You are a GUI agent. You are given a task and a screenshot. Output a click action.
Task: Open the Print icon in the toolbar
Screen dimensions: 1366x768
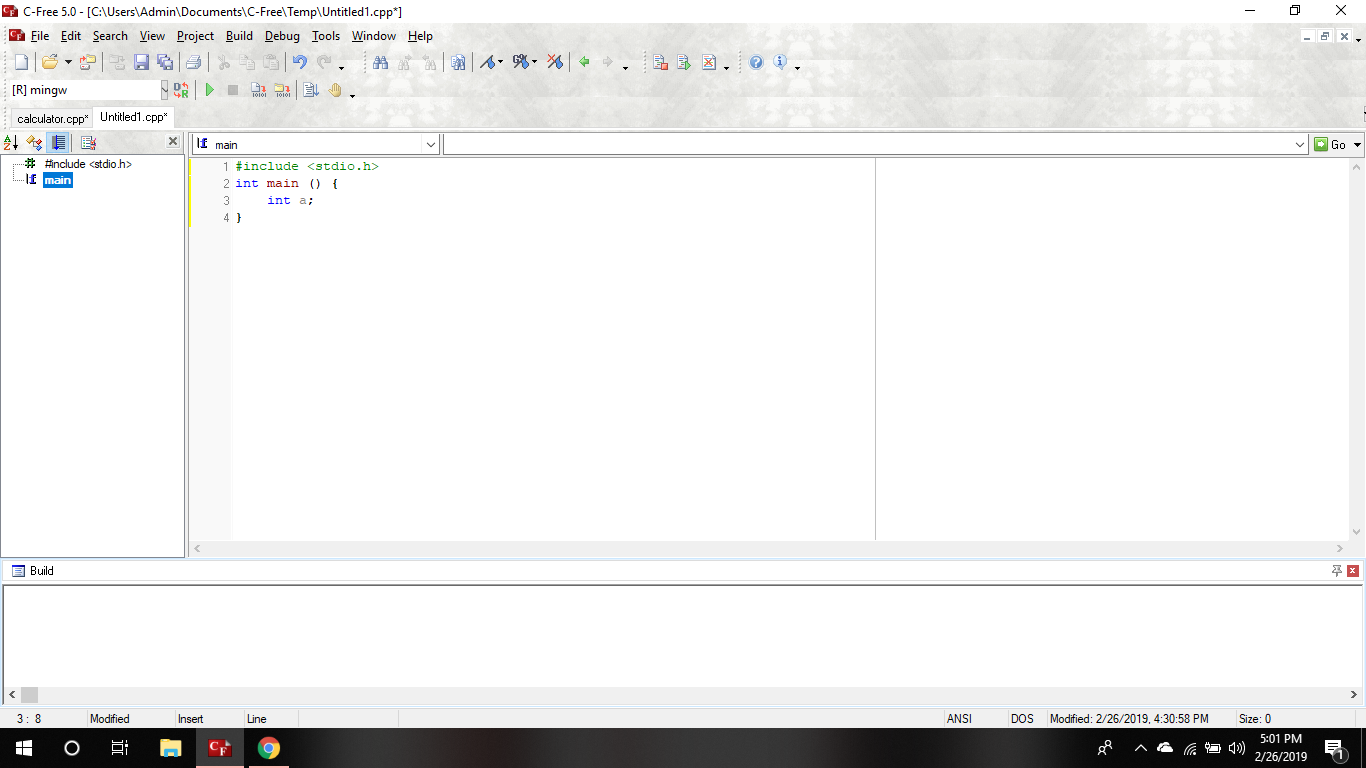click(193, 61)
